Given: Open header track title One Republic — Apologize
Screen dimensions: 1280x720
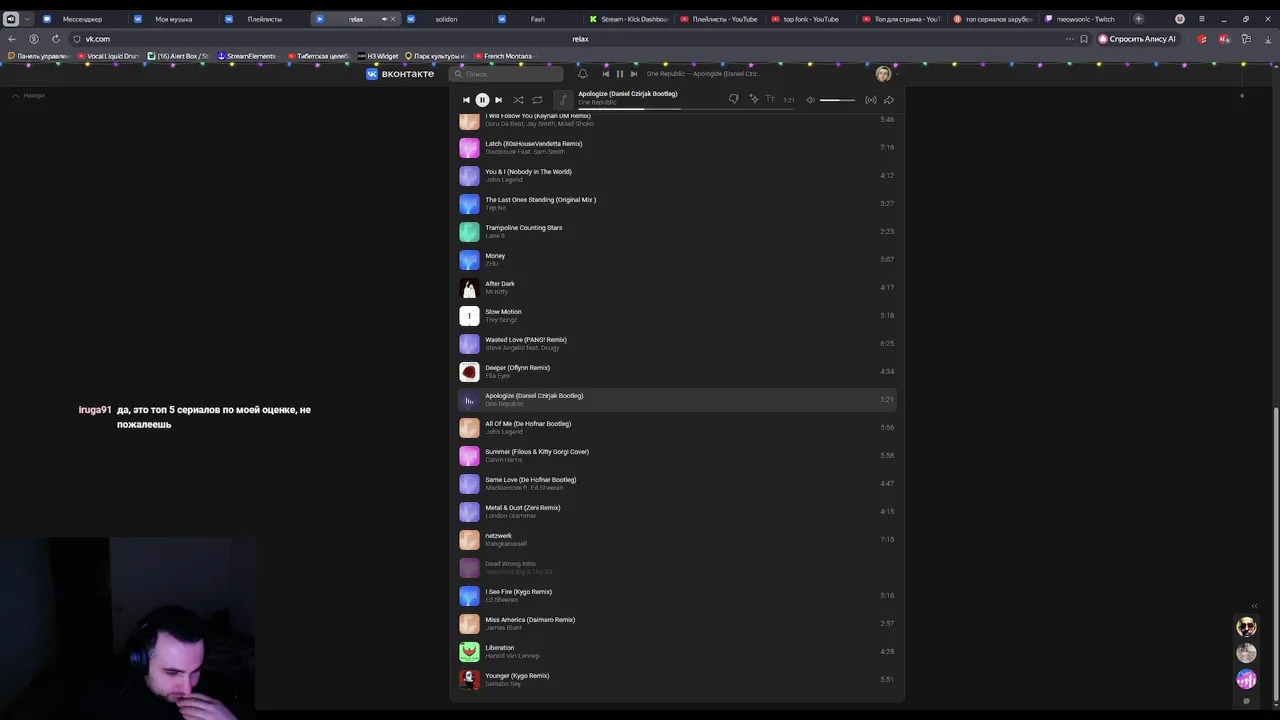Looking at the screenshot, I should click(x=703, y=74).
